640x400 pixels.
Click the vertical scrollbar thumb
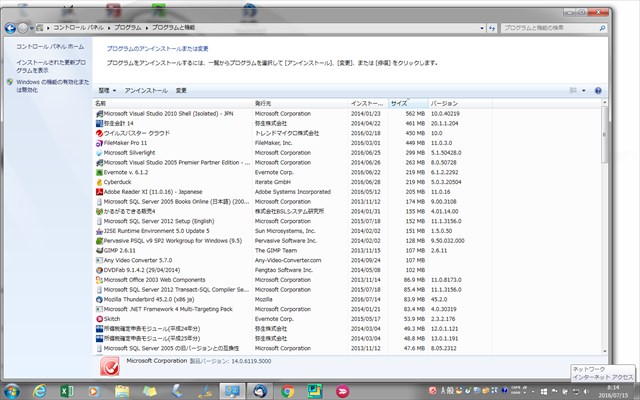pyautogui.click(x=604, y=135)
